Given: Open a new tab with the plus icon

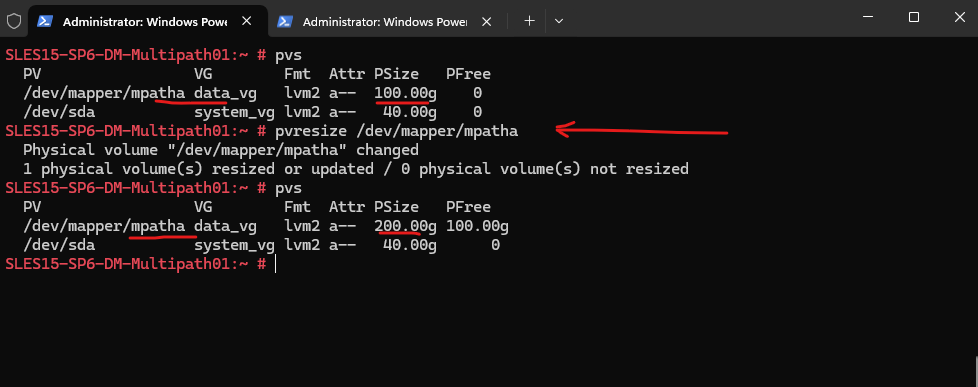Looking at the screenshot, I should (530, 21).
